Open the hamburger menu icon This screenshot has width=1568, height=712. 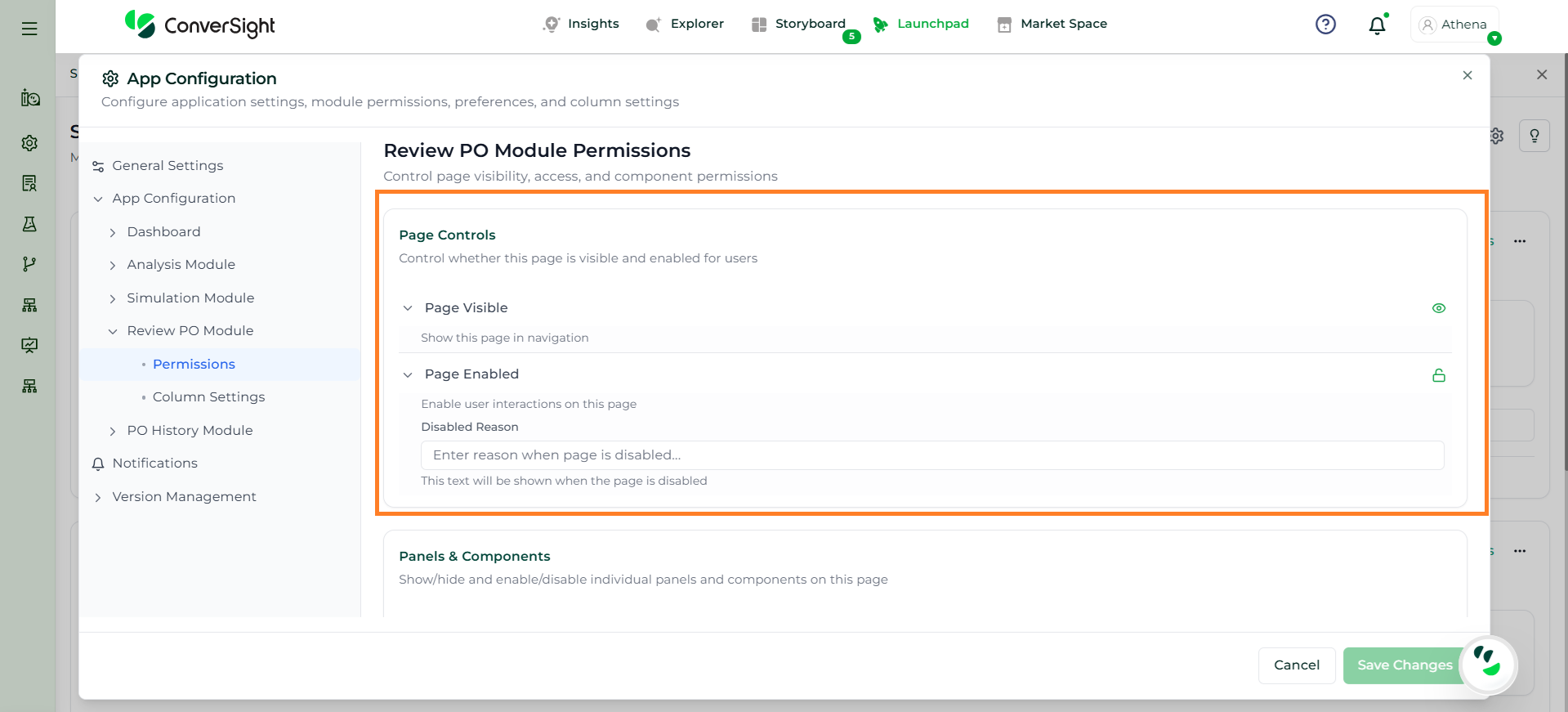[29, 29]
